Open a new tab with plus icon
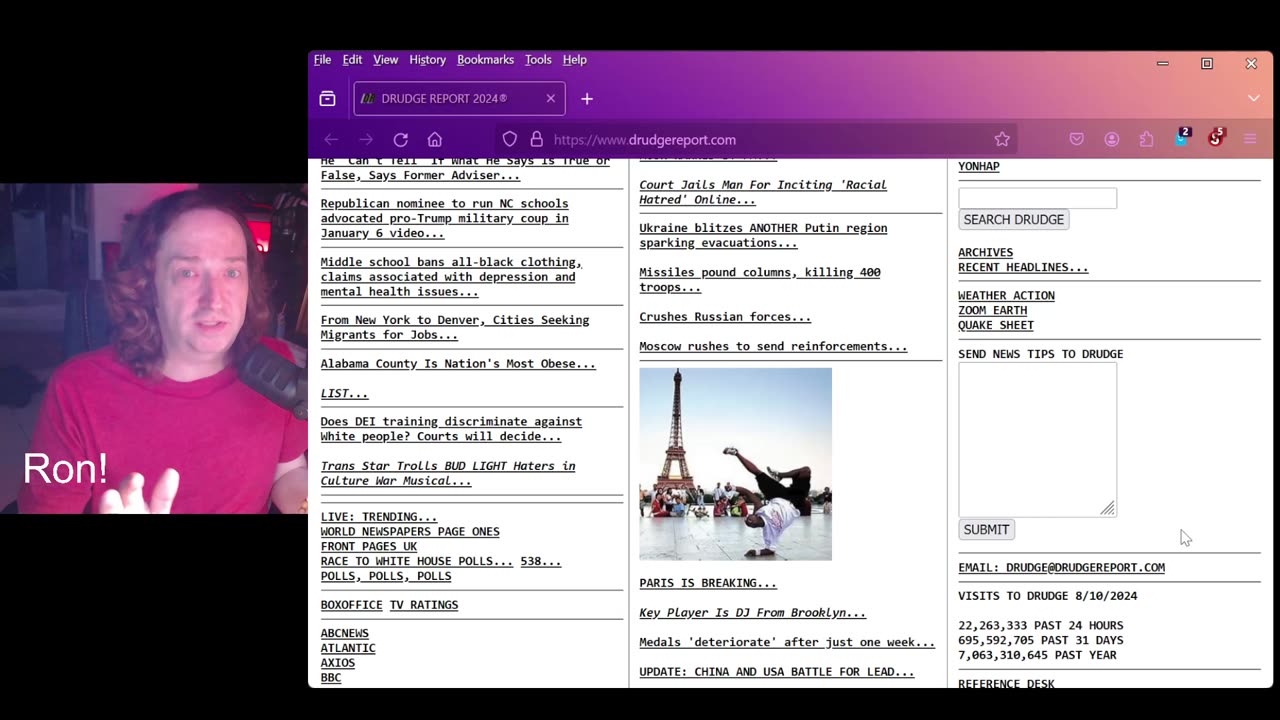This screenshot has width=1280, height=720. click(x=587, y=98)
